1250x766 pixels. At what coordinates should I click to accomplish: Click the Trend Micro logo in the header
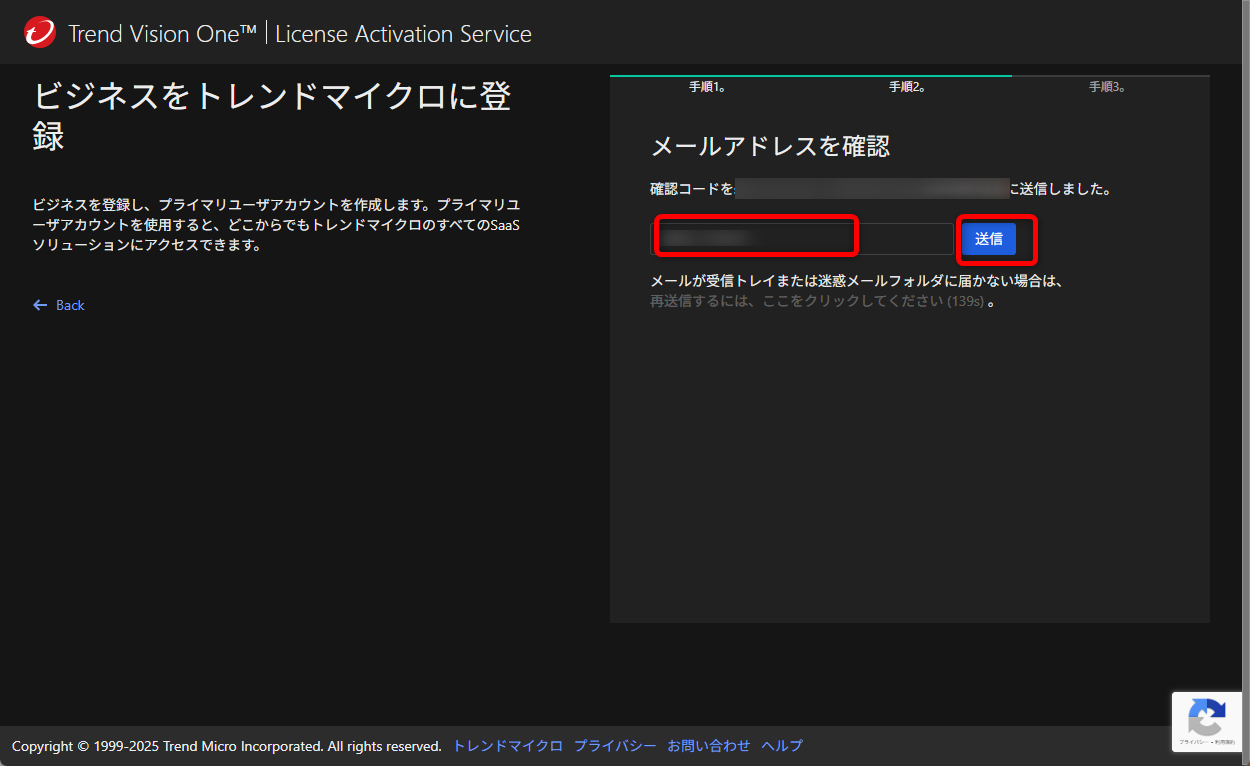point(38,32)
